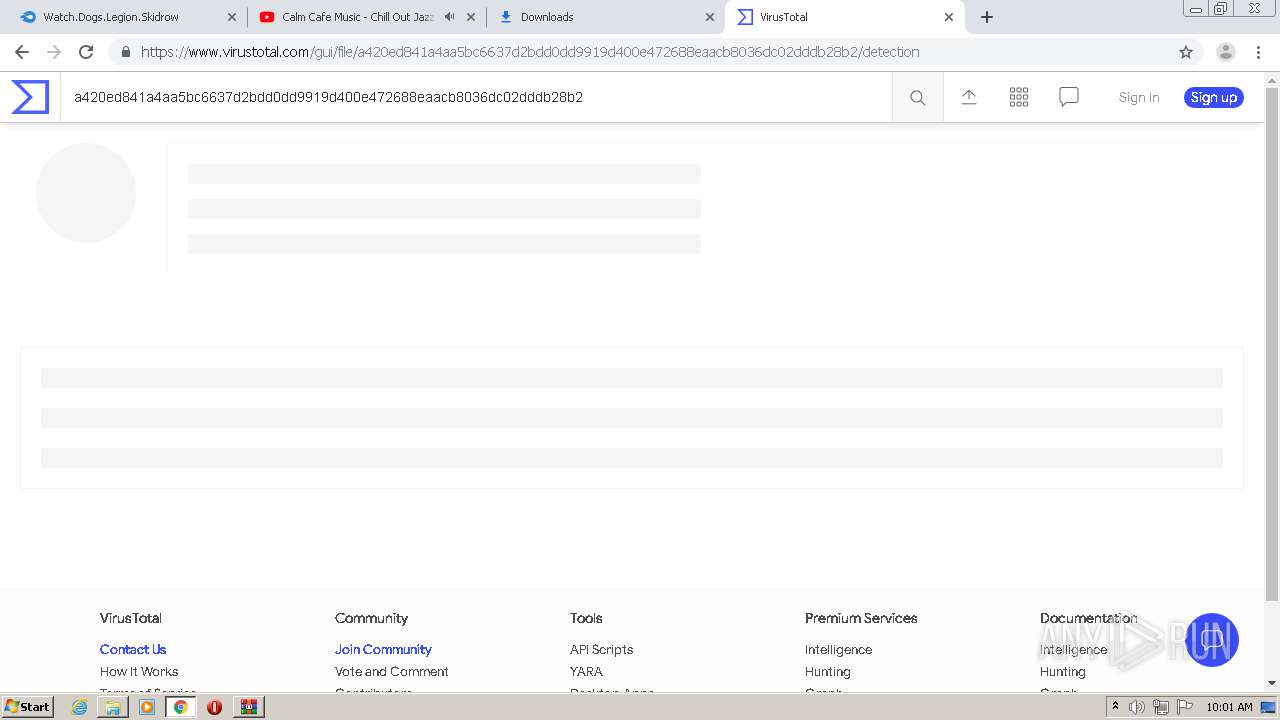Click the address bar URL
1280x720 pixels.
[x=530, y=52]
